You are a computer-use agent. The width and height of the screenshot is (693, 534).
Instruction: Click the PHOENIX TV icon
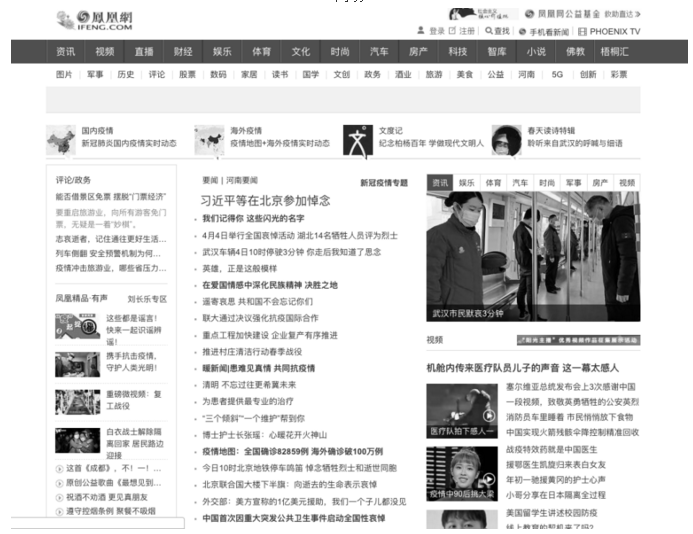click(x=583, y=31)
